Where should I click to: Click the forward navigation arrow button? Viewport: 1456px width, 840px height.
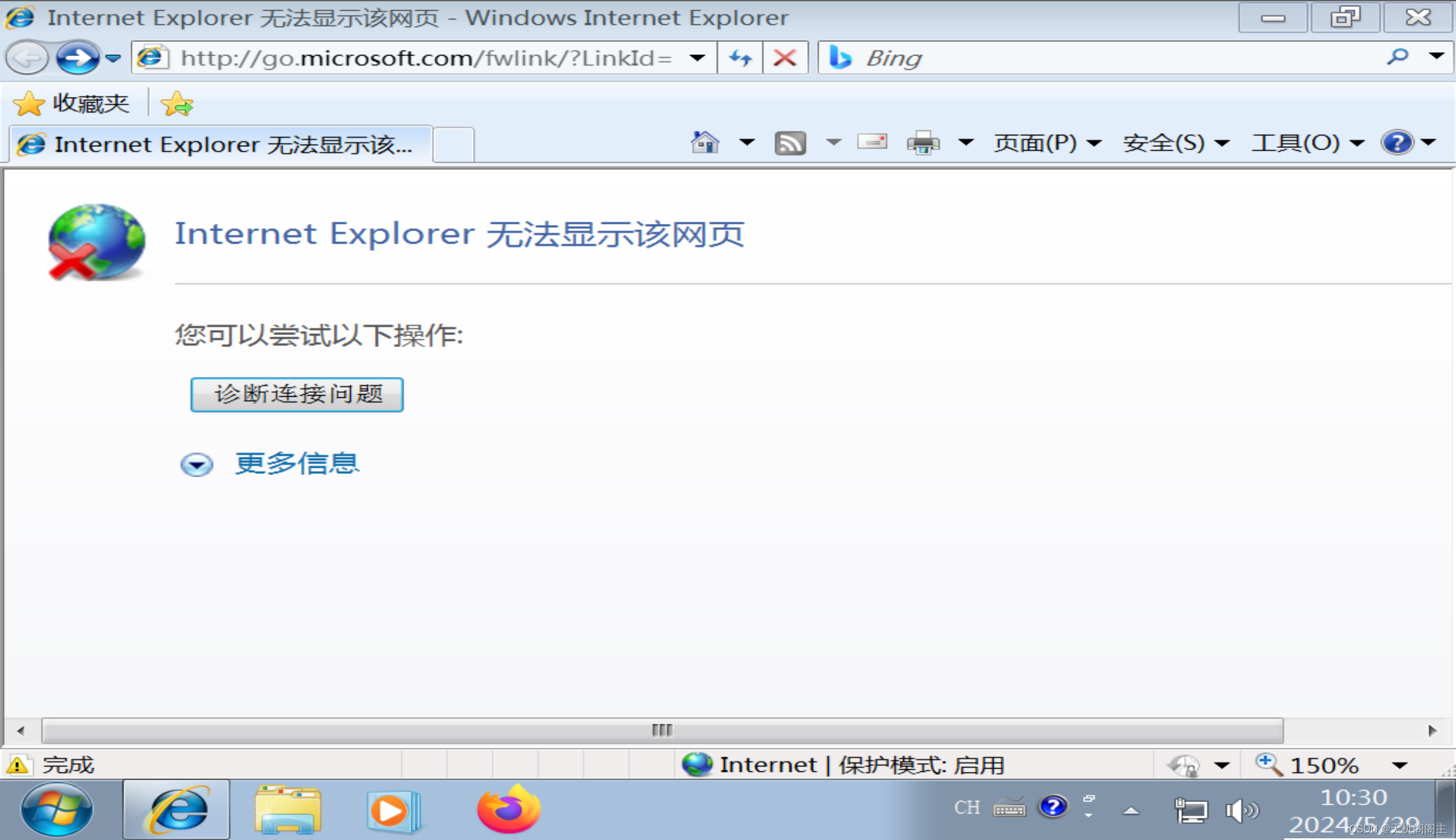(77, 58)
